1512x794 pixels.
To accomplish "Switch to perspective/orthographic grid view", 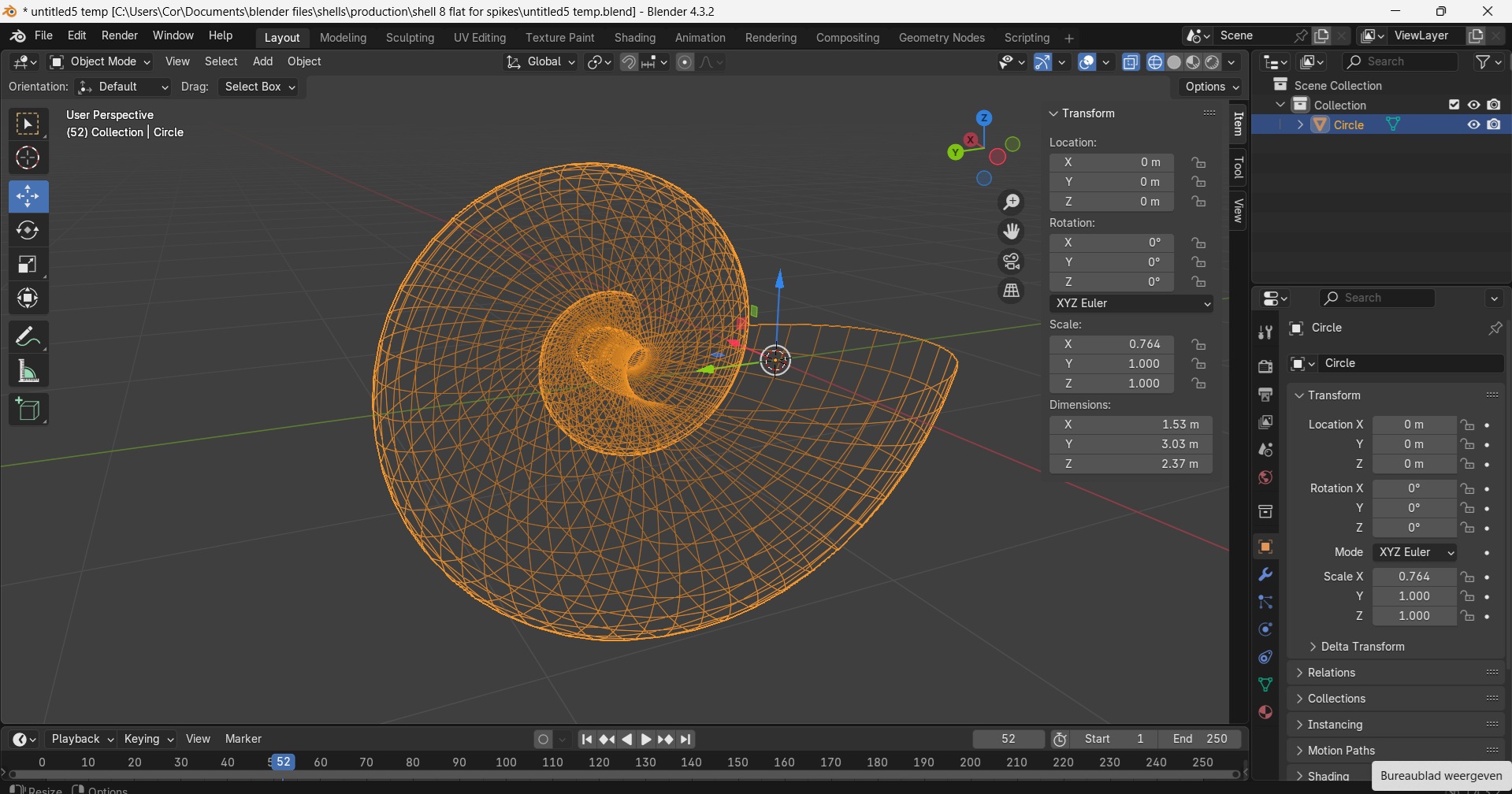I will (1012, 291).
